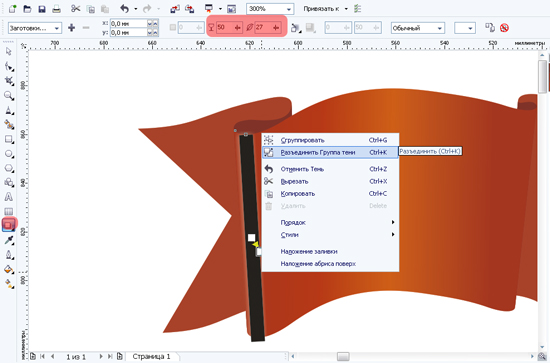Click the Export icon
Image resolution: width=550 pixels, height=363 pixels.
(x=189, y=9)
